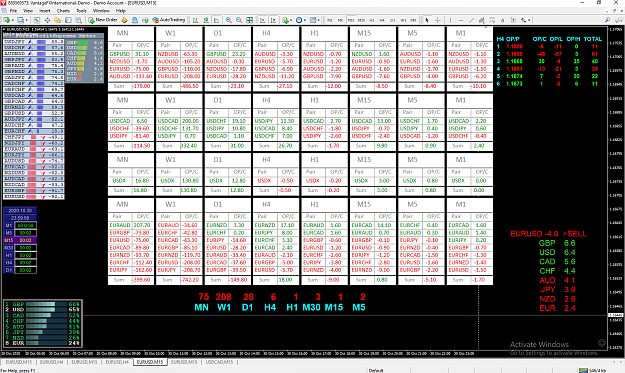
Task: Expand the templates dropdown arrow
Action: tap(319, 20)
